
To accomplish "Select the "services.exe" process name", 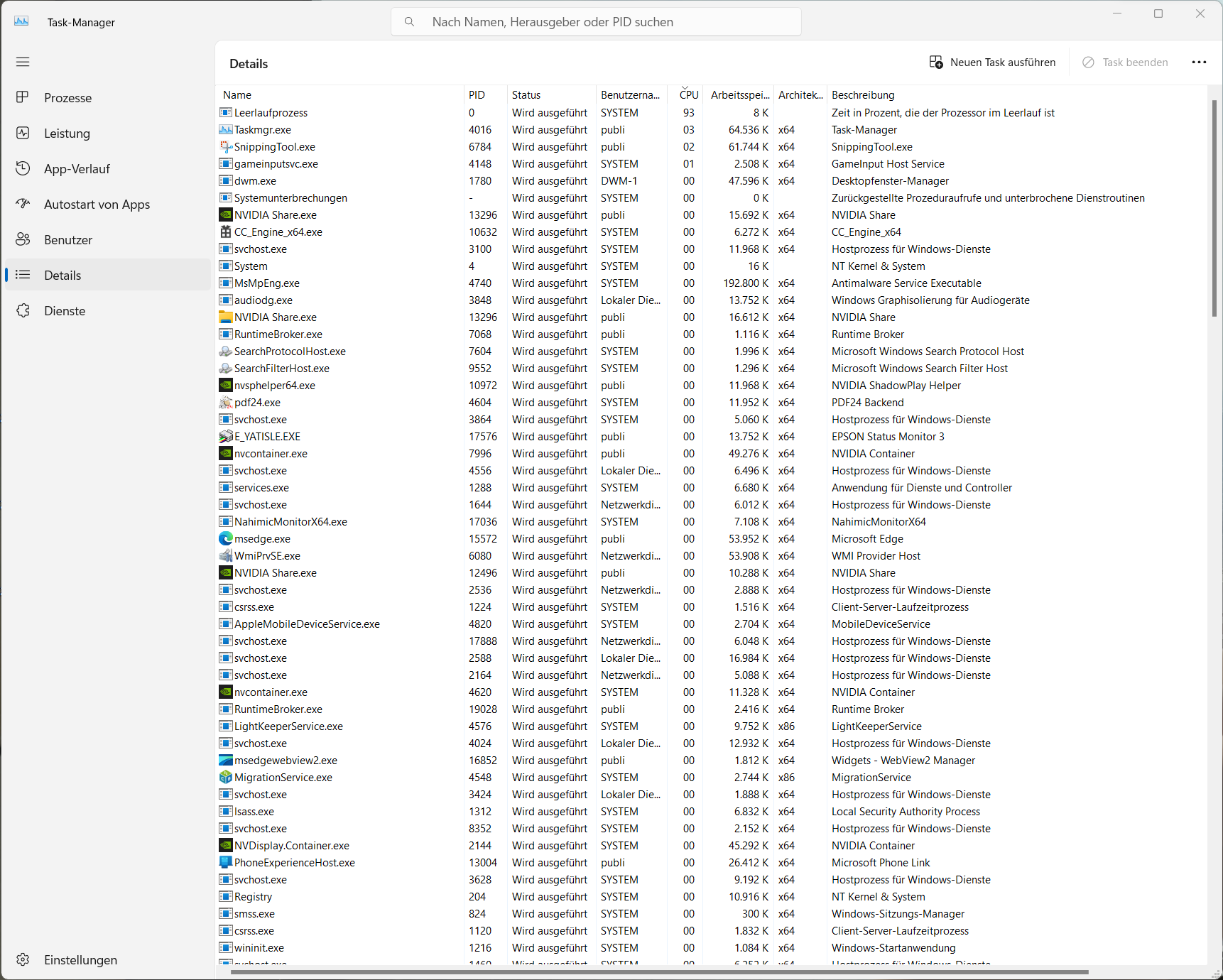I will coord(261,488).
